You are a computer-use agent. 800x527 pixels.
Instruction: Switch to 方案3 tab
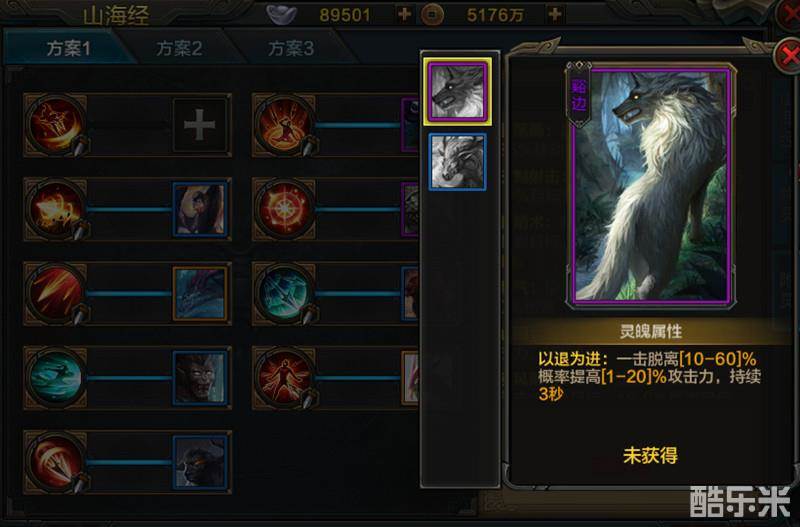coord(290,48)
